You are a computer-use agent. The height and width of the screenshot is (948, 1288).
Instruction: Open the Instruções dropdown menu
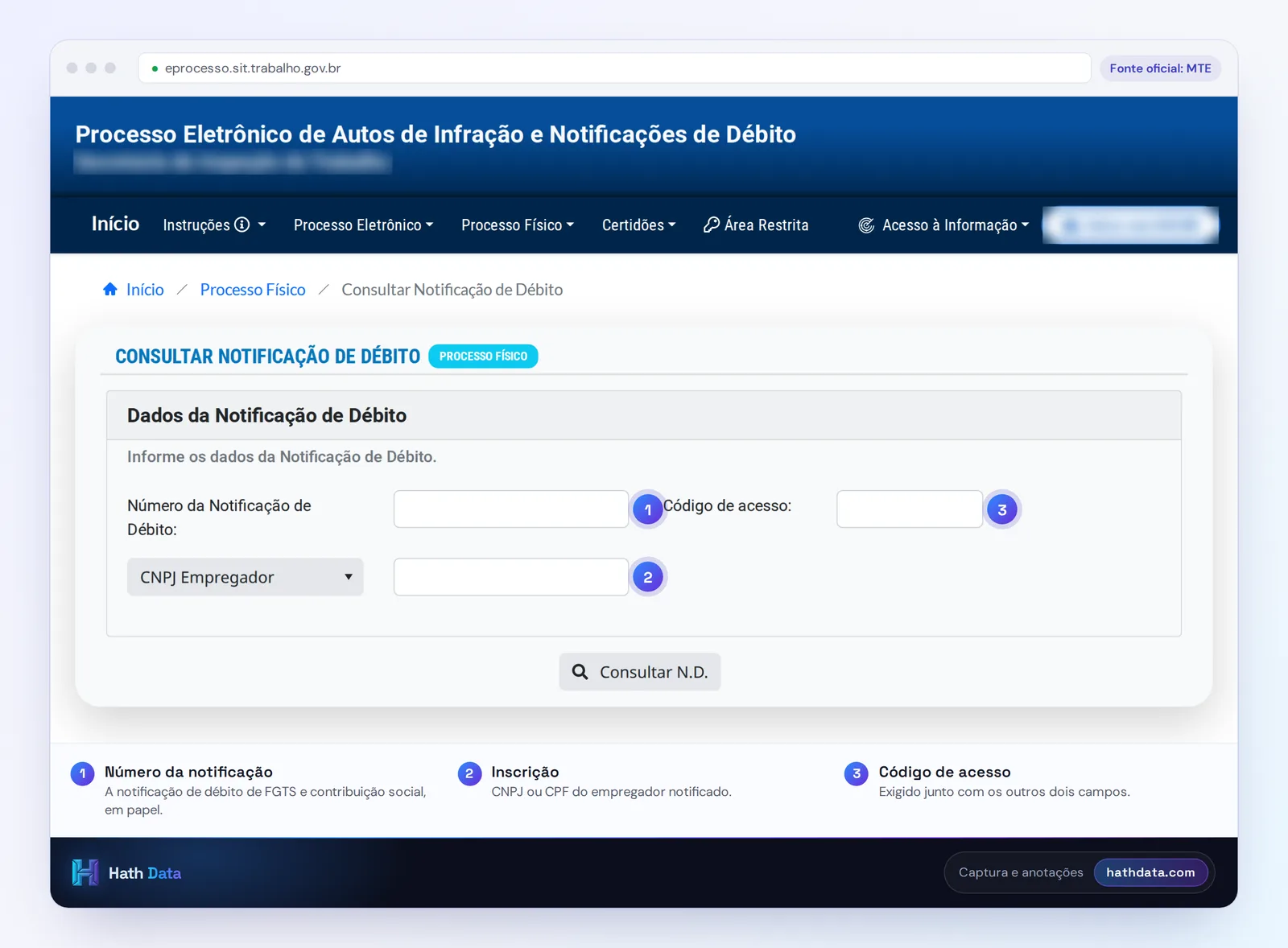click(214, 225)
